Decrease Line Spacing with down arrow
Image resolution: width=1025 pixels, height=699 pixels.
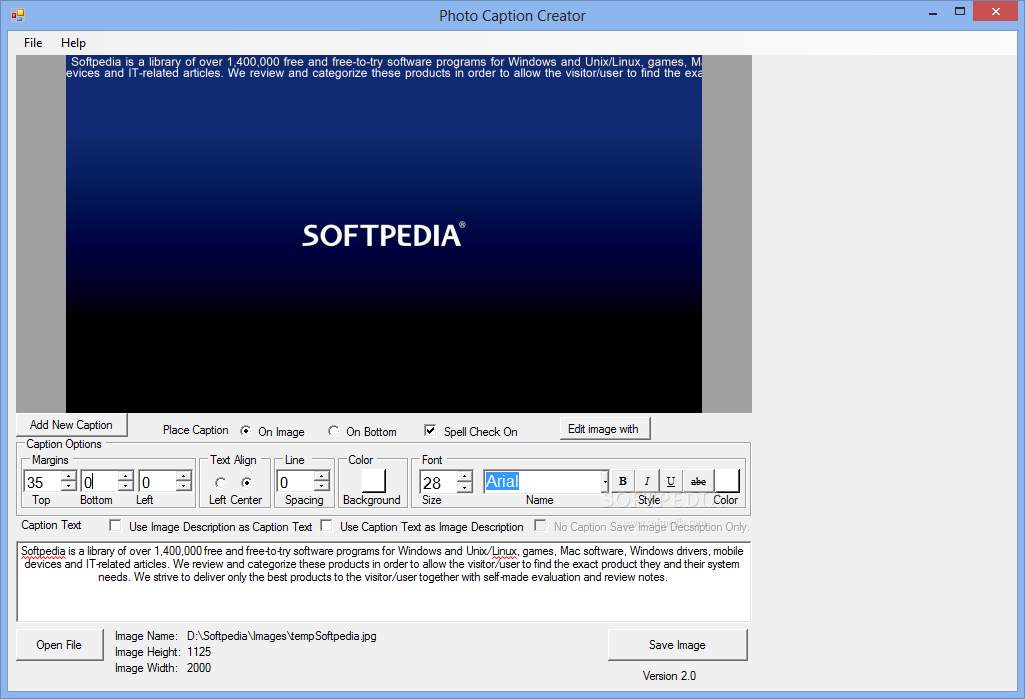coord(322,486)
